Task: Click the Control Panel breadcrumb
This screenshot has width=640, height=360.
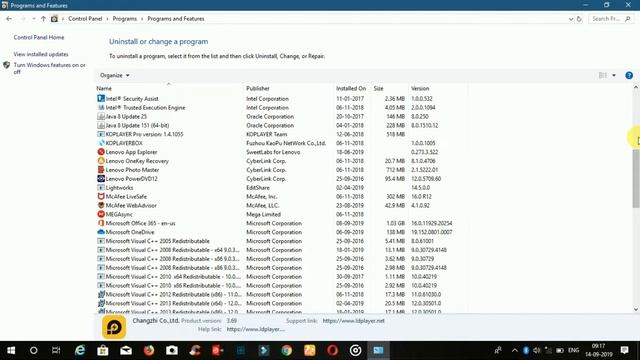Action: [x=85, y=19]
